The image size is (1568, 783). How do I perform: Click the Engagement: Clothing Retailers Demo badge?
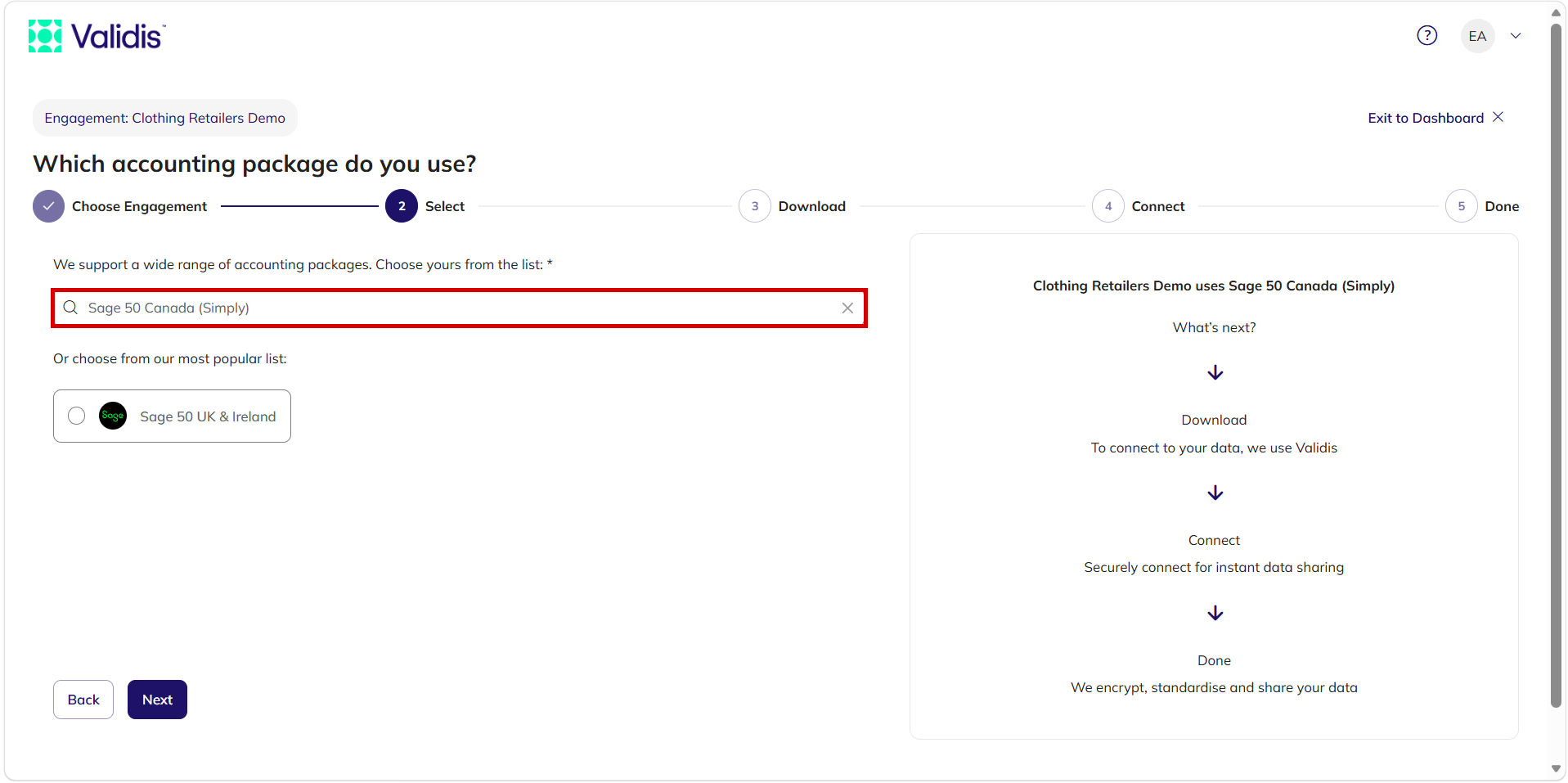[165, 118]
